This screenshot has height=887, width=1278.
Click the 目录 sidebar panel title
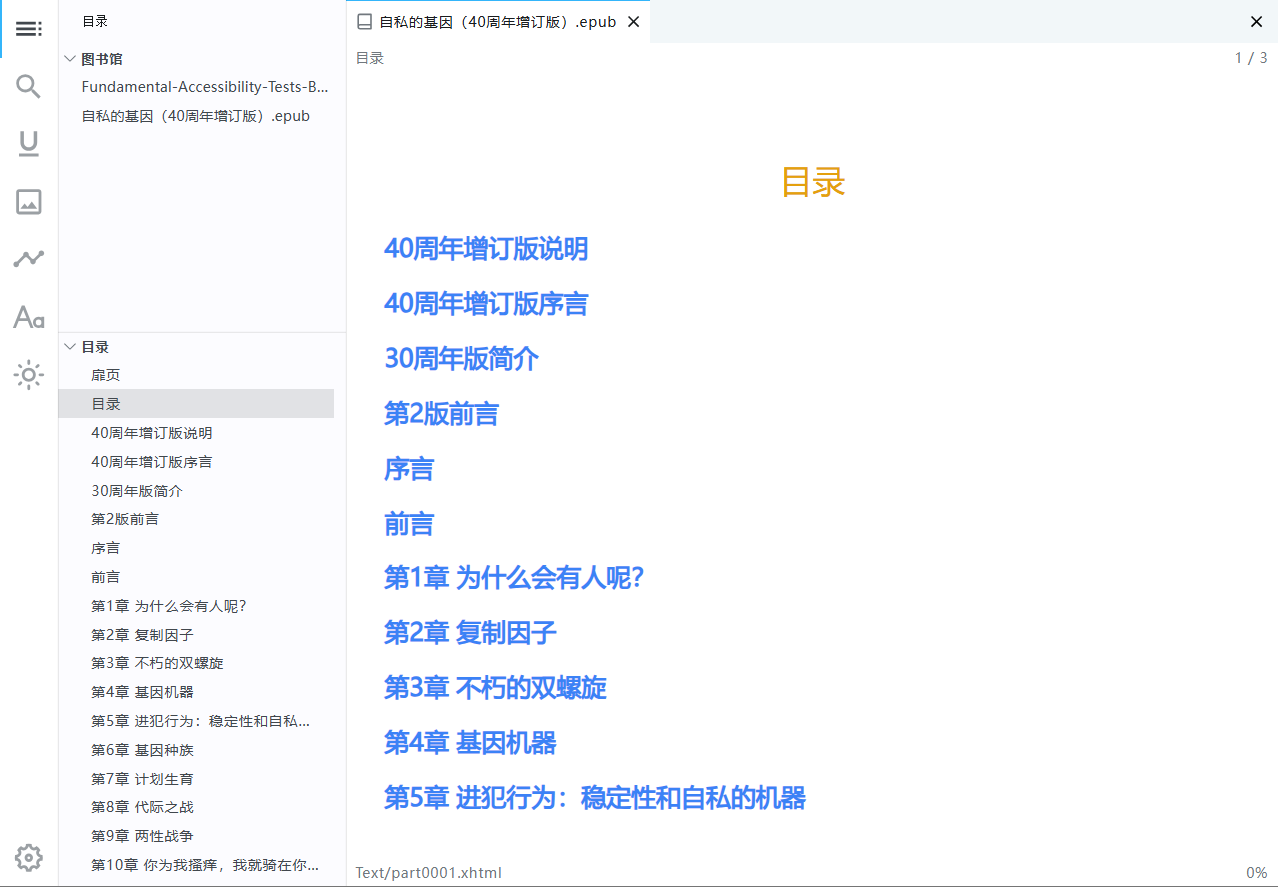[95, 21]
